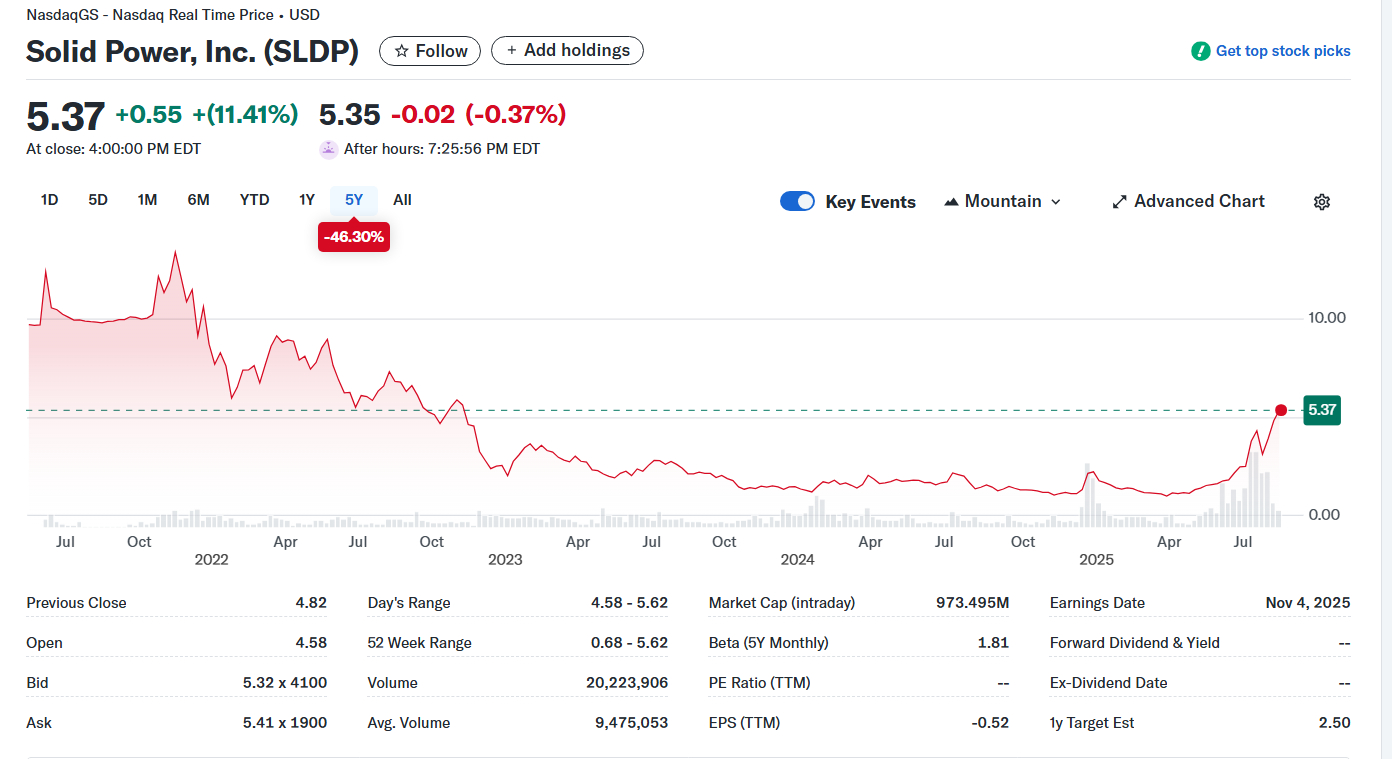Screen dimensions: 1392x759
Task: Click the 2025 year label on axis
Action: (x=1096, y=560)
